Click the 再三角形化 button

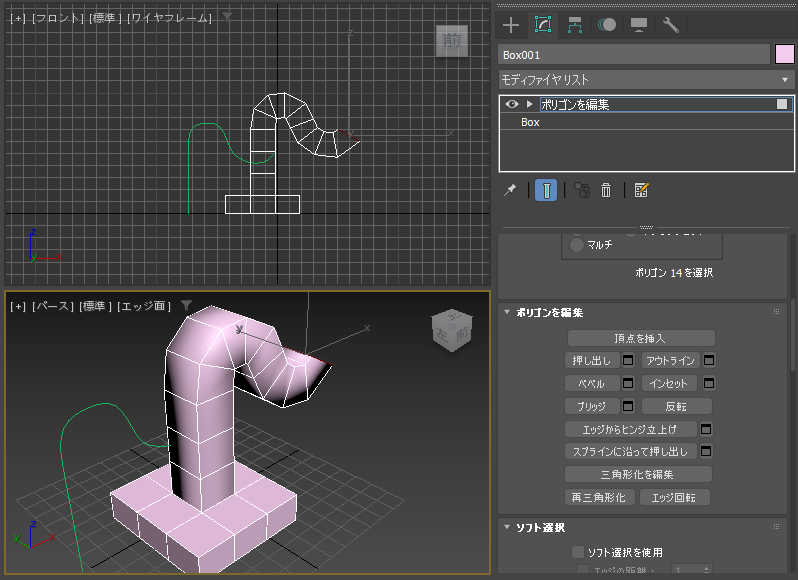coord(600,497)
